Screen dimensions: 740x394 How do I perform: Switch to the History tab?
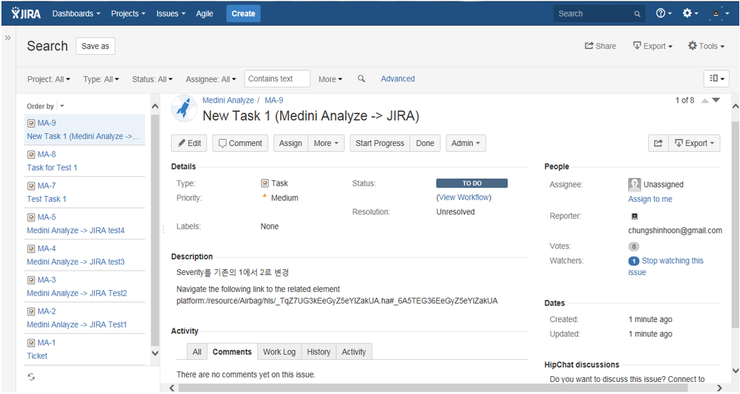[x=319, y=352]
